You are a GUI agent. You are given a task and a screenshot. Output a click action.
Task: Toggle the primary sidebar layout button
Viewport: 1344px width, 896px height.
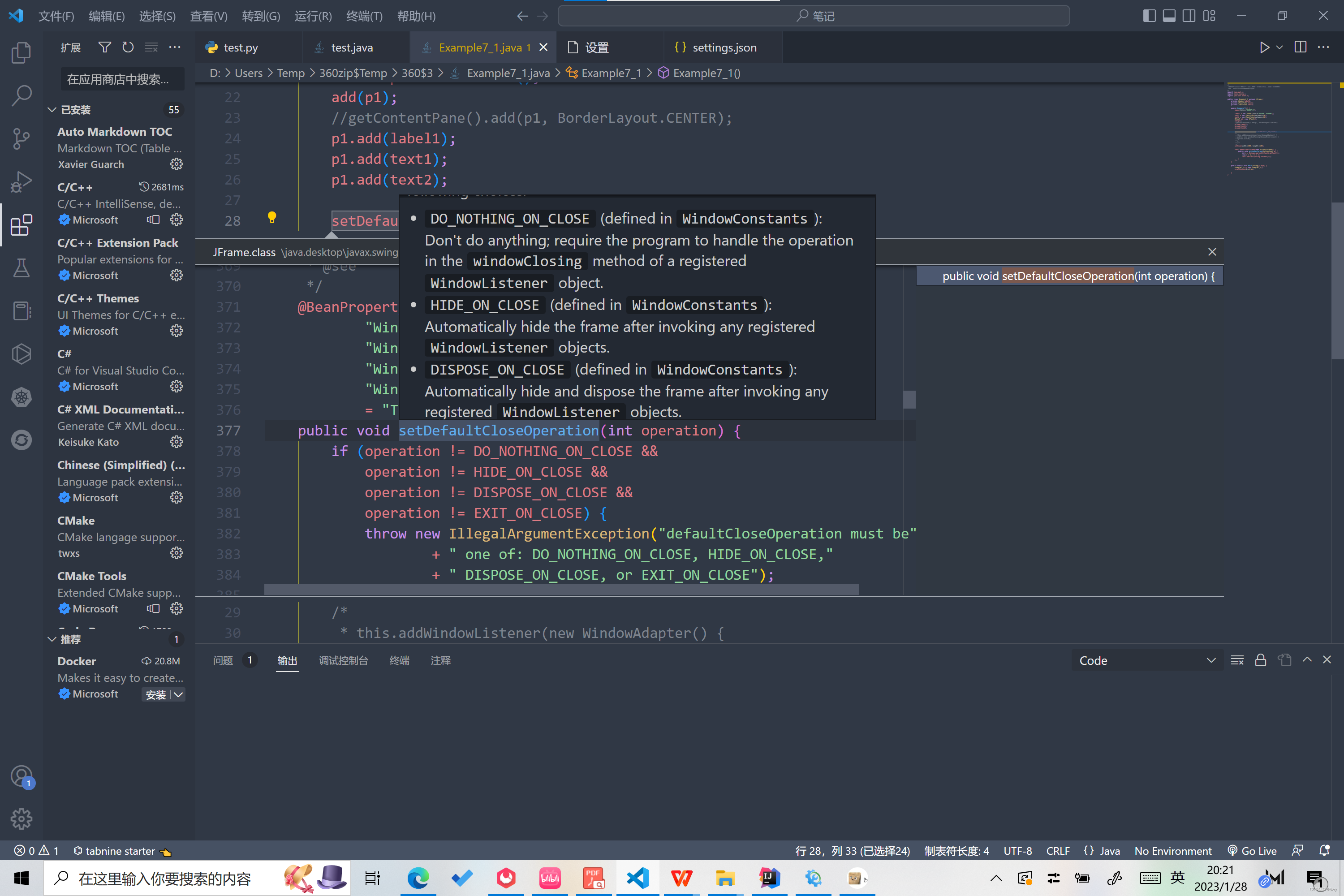pos(1149,16)
